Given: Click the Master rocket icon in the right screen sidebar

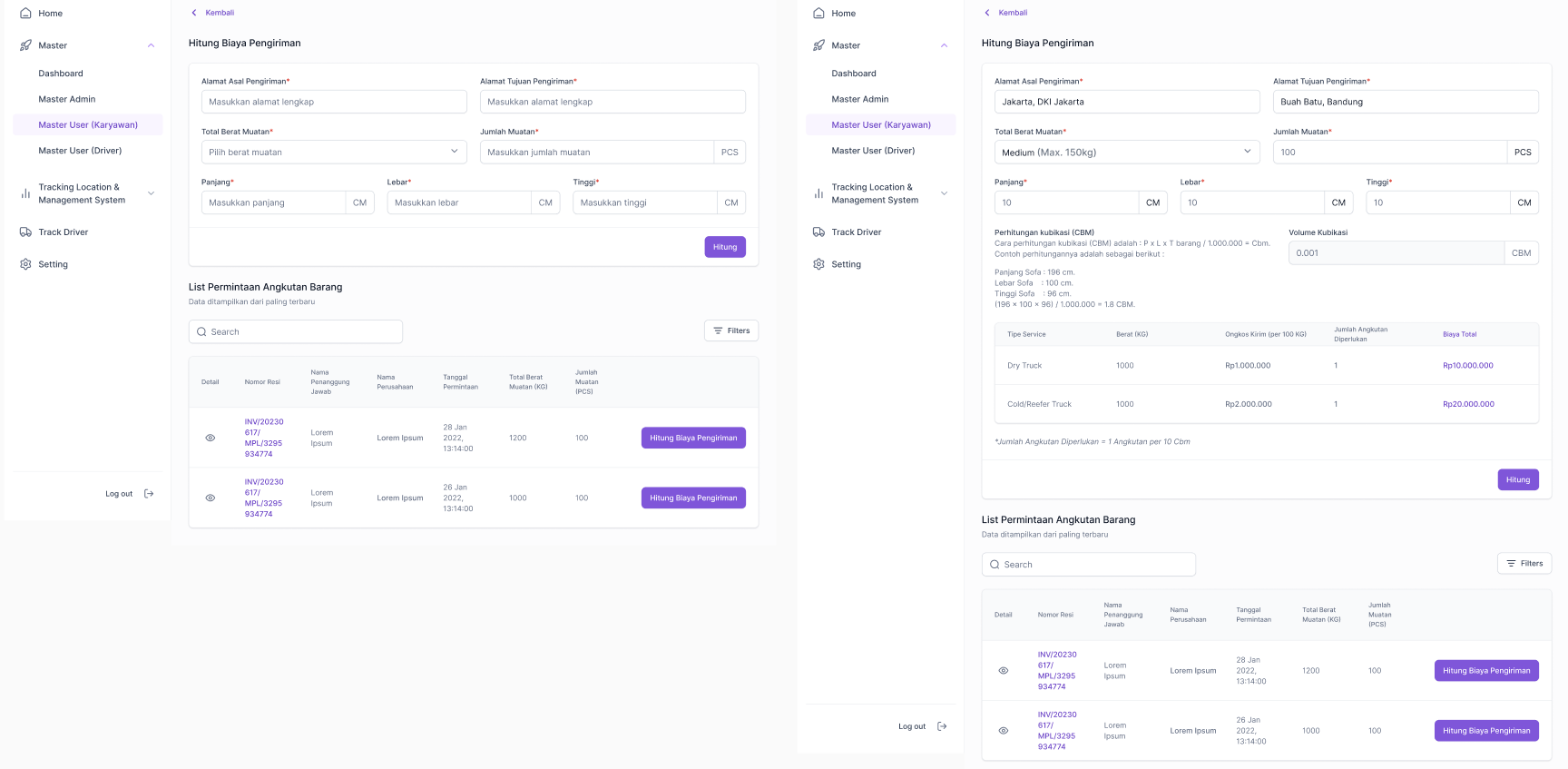Looking at the screenshot, I should [x=818, y=45].
